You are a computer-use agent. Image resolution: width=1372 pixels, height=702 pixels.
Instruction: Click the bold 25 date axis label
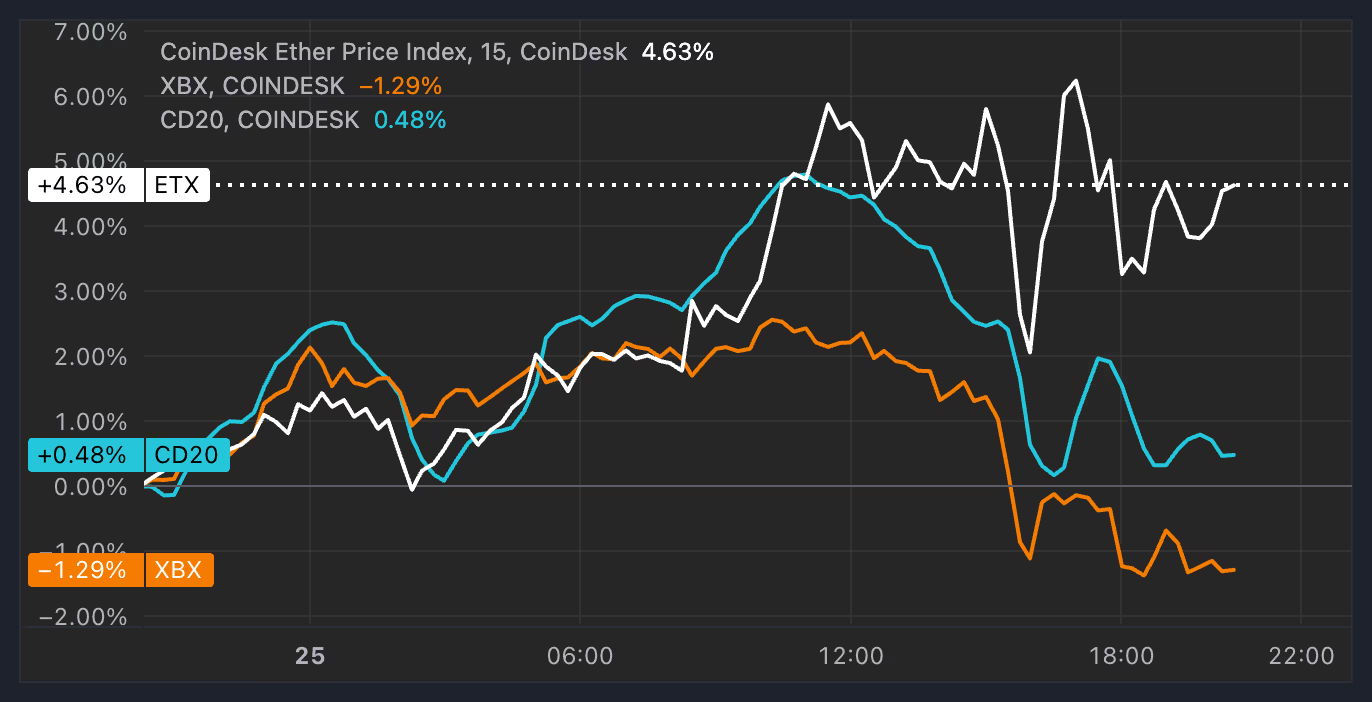pyautogui.click(x=310, y=657)
